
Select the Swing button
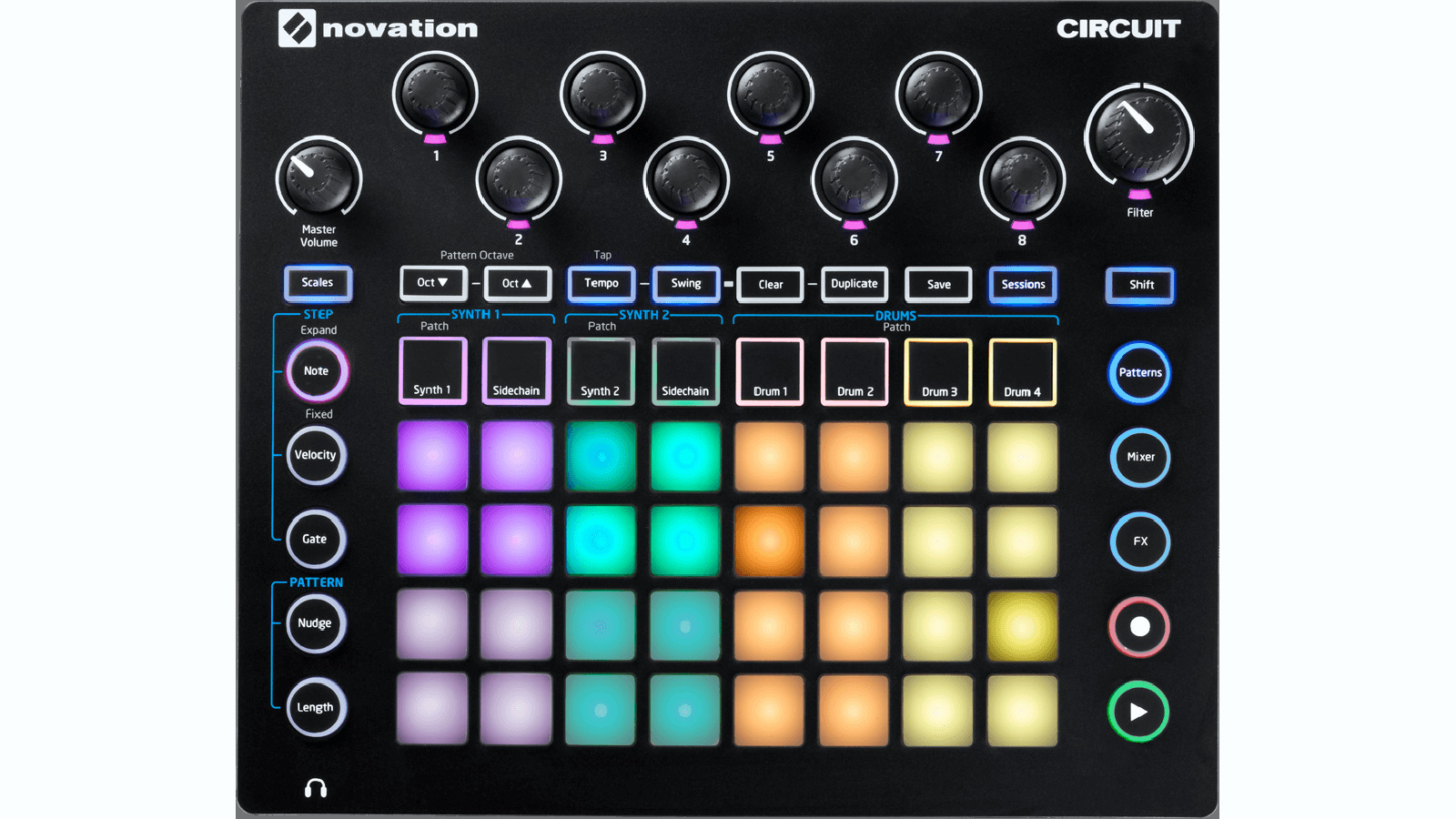[686, 283]
